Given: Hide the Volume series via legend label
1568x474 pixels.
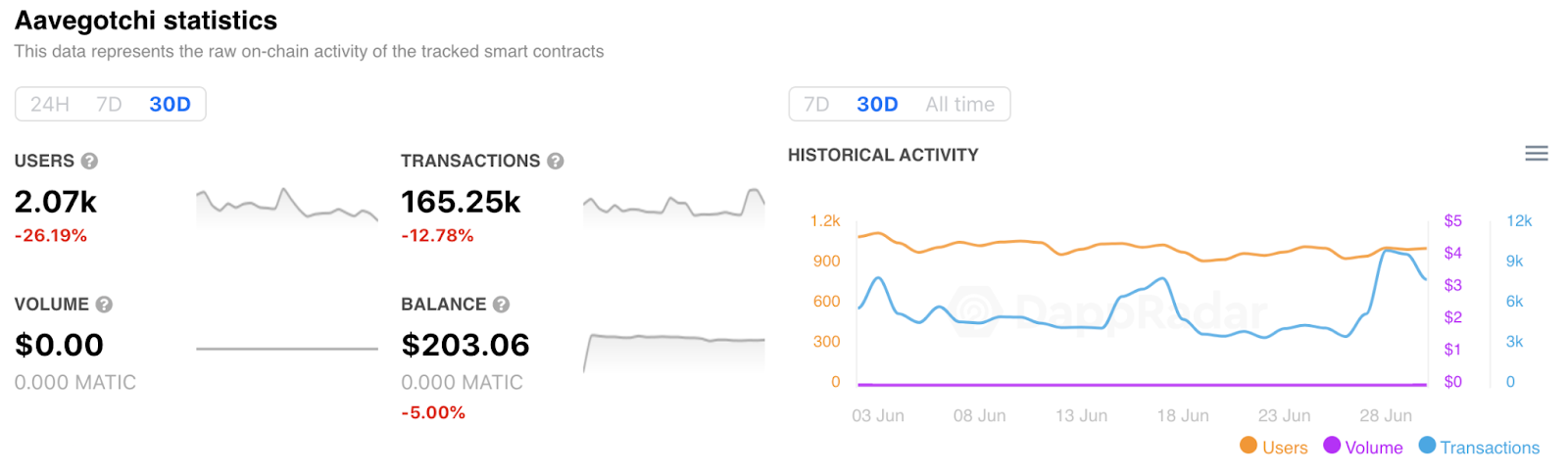Looking at the screenshot, I should tap(1374, 448).
